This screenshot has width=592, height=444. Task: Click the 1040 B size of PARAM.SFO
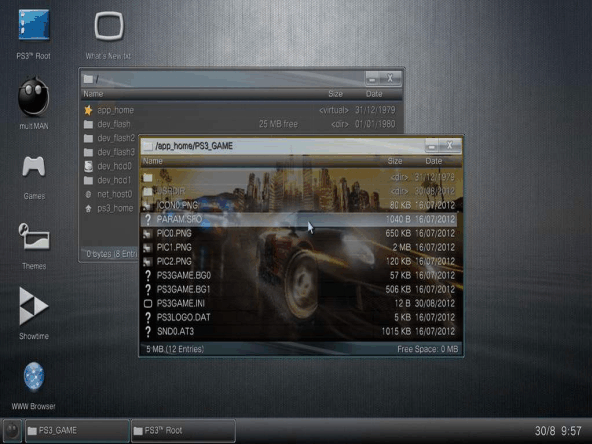tap(398, 219)
